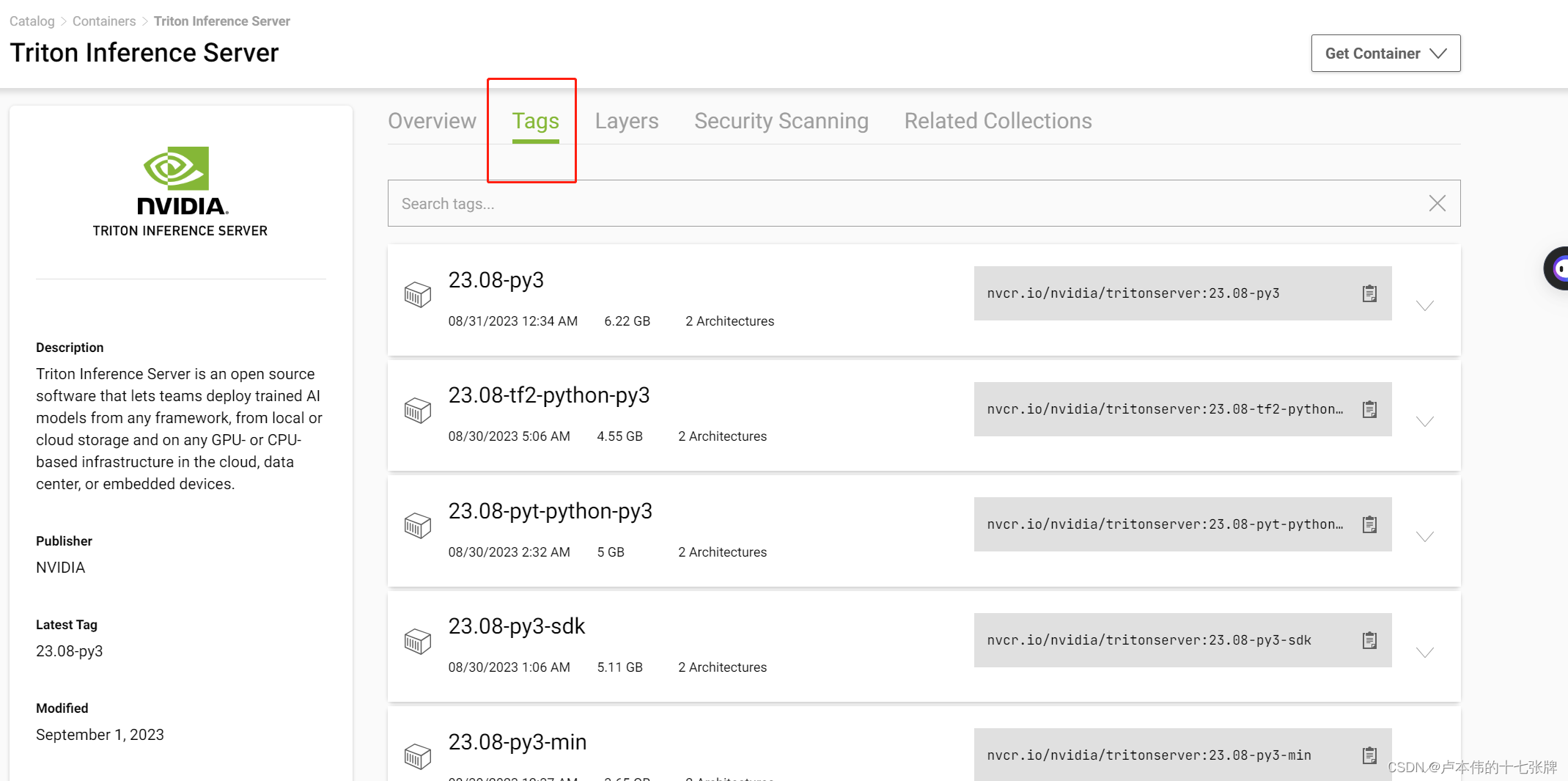The height and width of the screenshot is (781, 1568).
Task: Click the 6.22 GB size value
Action: point(627,321)
